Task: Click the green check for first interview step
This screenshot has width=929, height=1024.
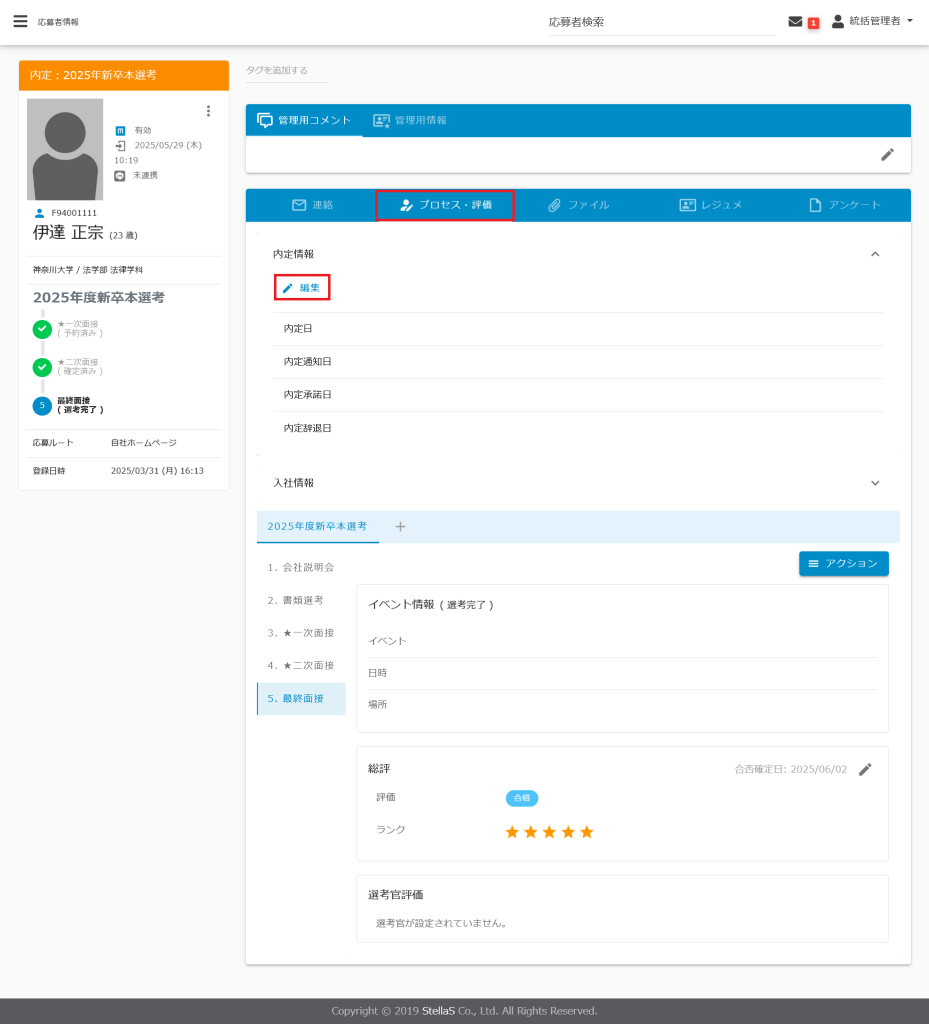Action: tap(42, 328)
